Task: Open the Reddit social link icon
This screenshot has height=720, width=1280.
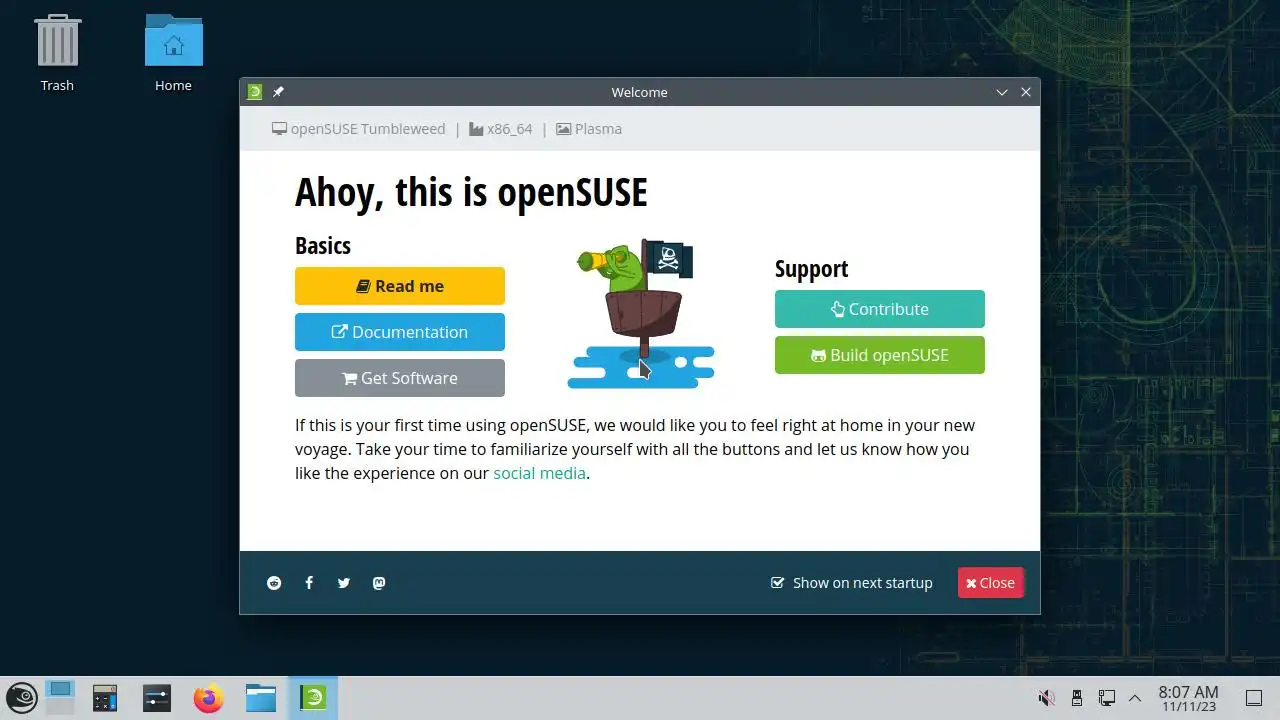Action: 274,583
